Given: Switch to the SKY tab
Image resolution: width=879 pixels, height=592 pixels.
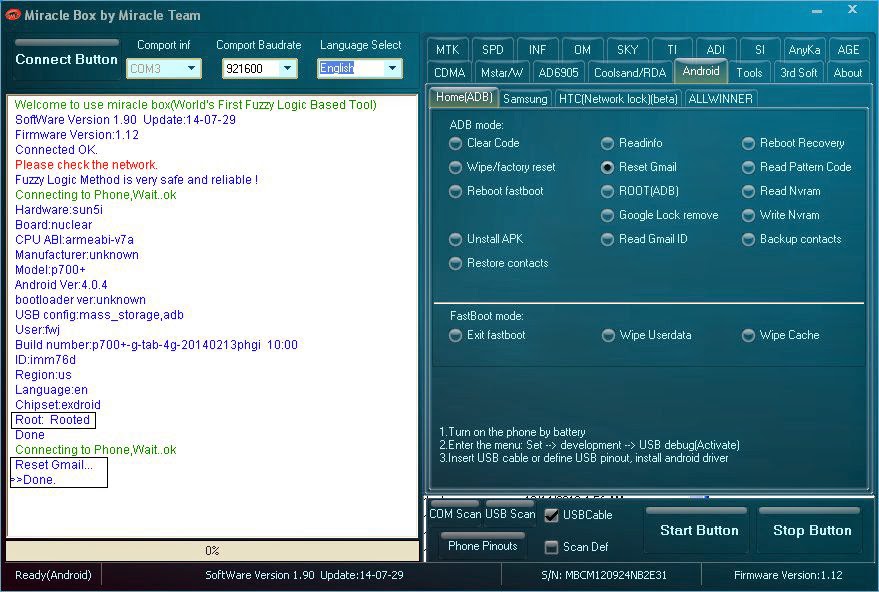Looking at the screenshot, I should (627, 50).
